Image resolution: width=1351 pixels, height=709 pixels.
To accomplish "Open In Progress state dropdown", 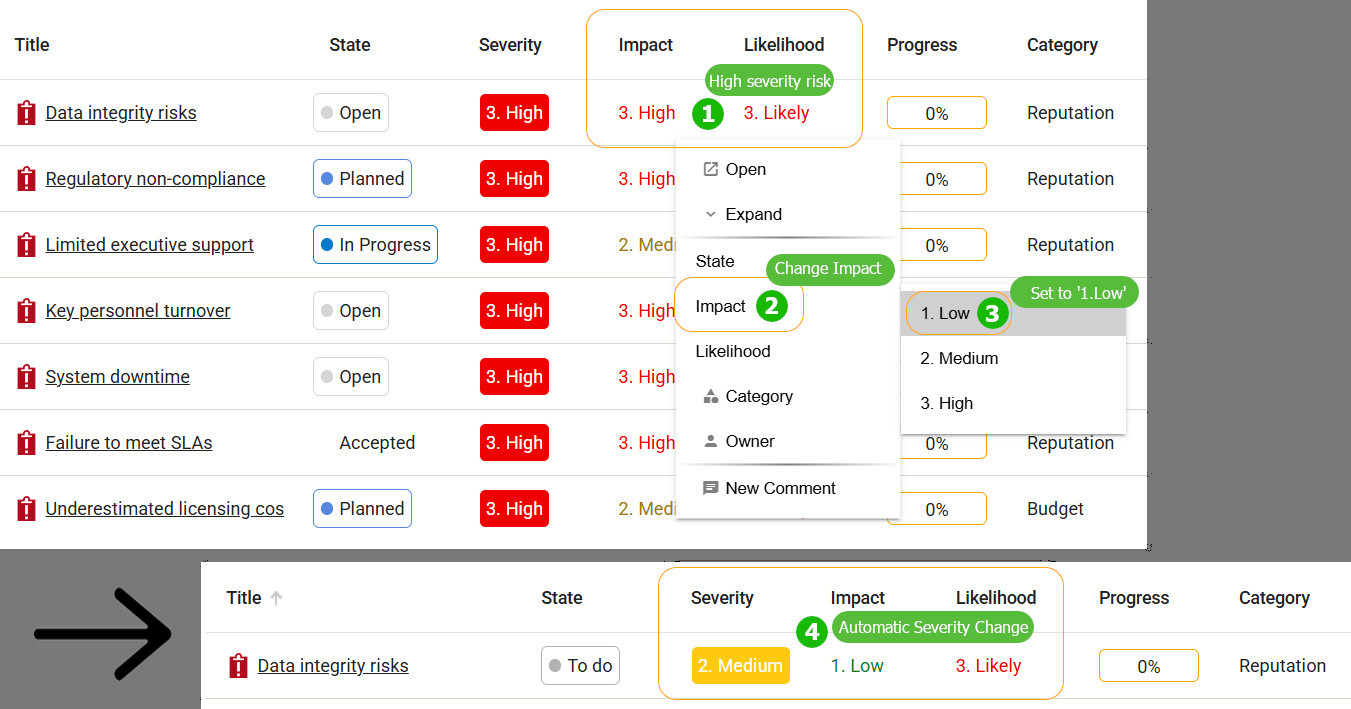I will point(375,245).
